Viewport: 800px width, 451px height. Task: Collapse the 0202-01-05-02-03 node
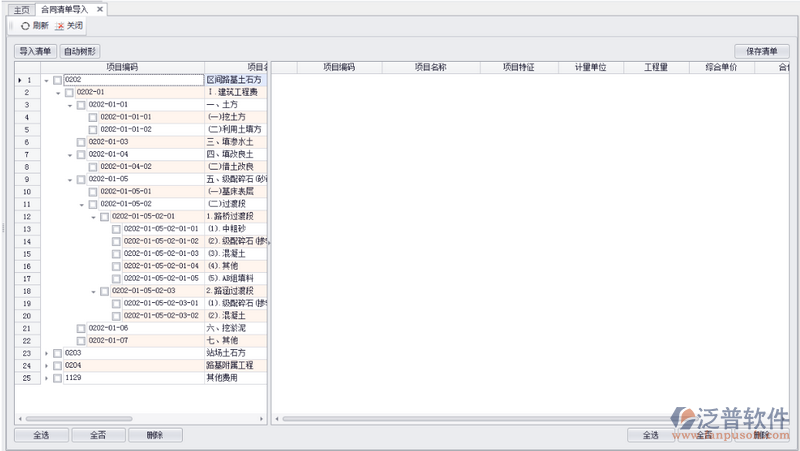93,291
